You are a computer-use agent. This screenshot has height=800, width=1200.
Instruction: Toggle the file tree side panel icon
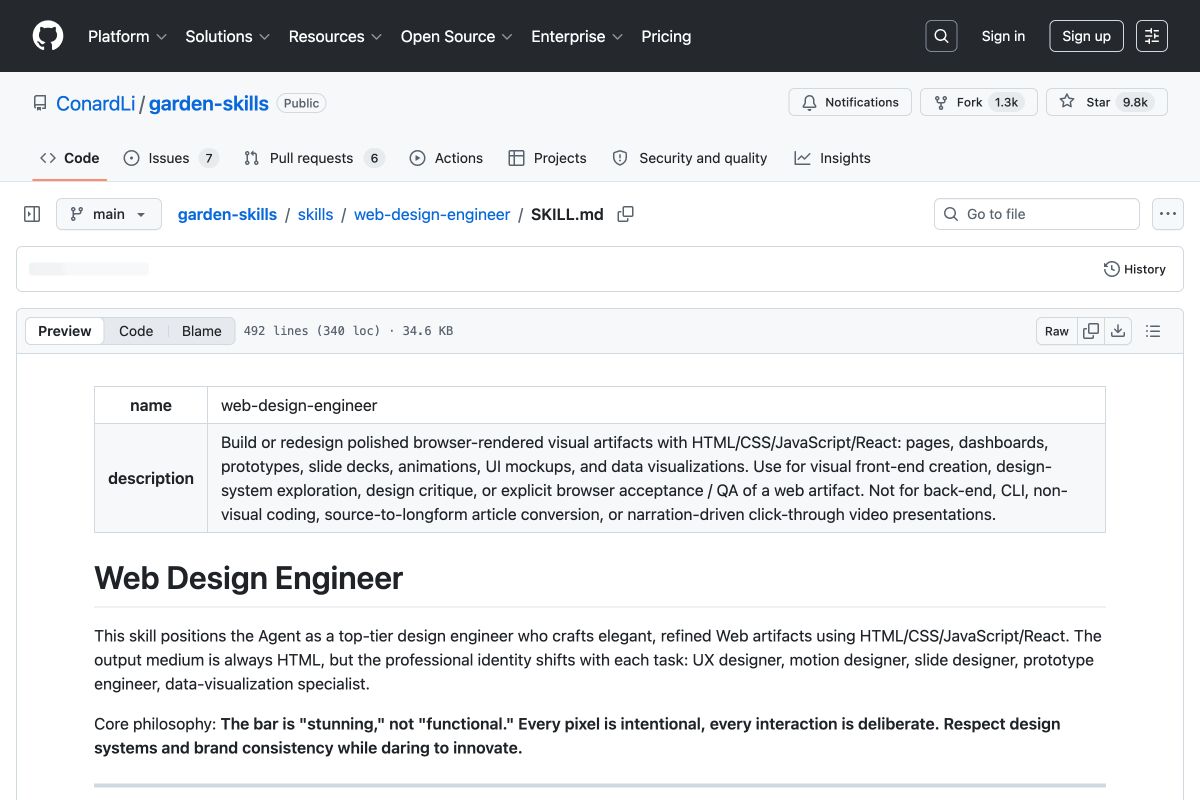32,214
